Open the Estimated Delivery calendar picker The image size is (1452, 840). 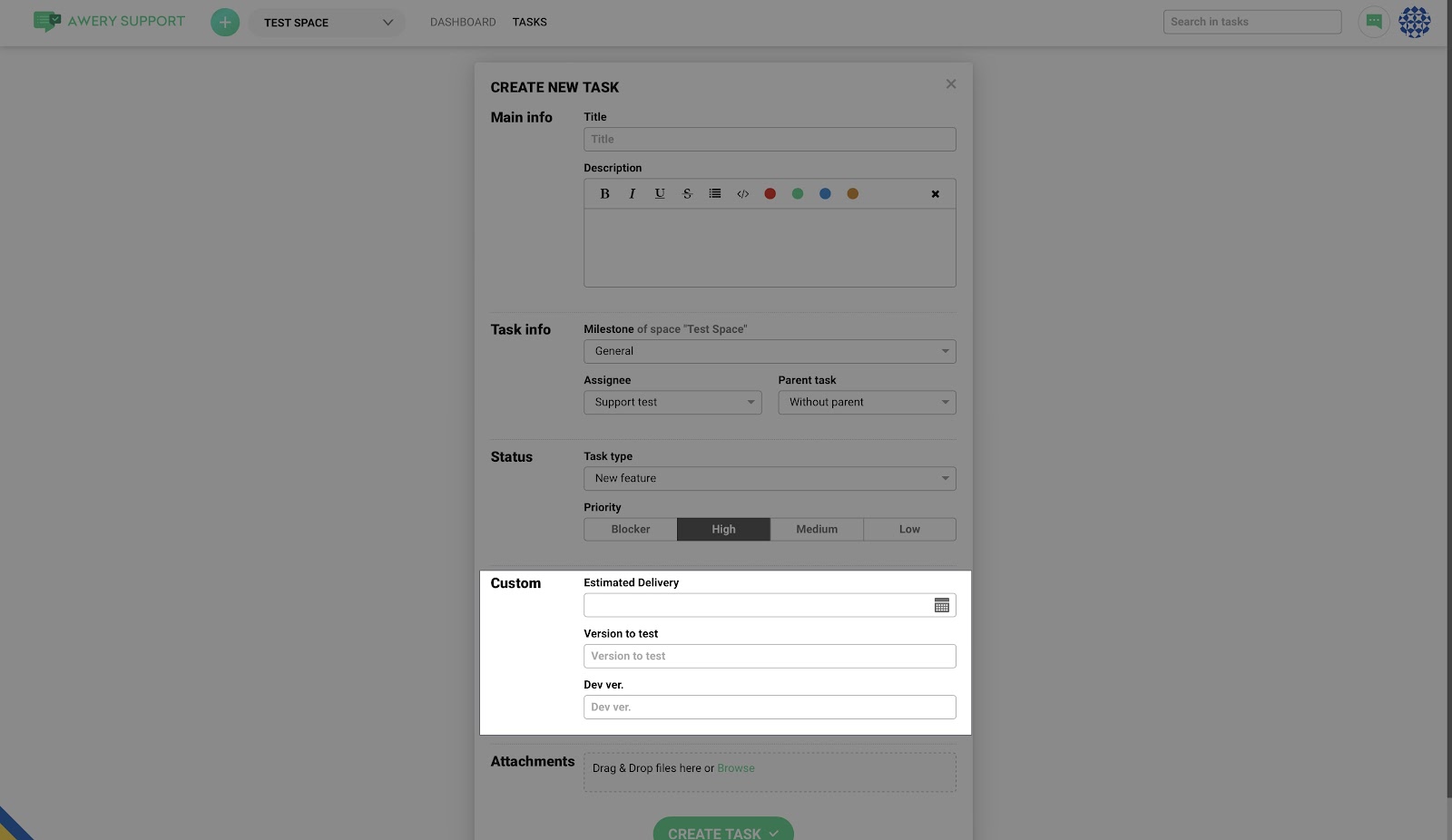[941, 605]
